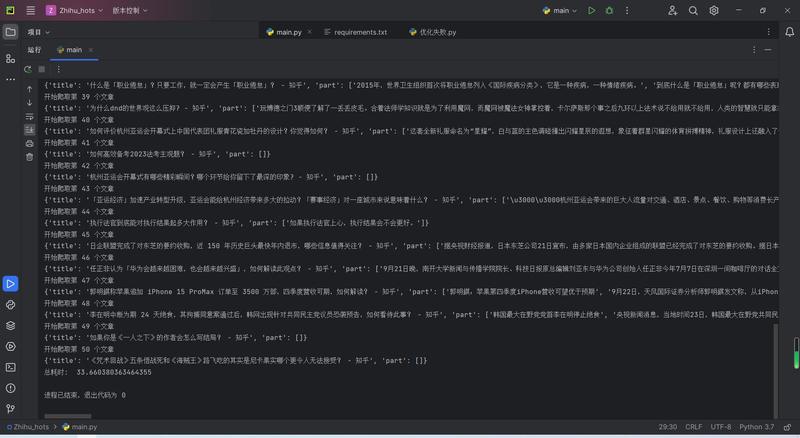Run the main configuration

(591, 10)
